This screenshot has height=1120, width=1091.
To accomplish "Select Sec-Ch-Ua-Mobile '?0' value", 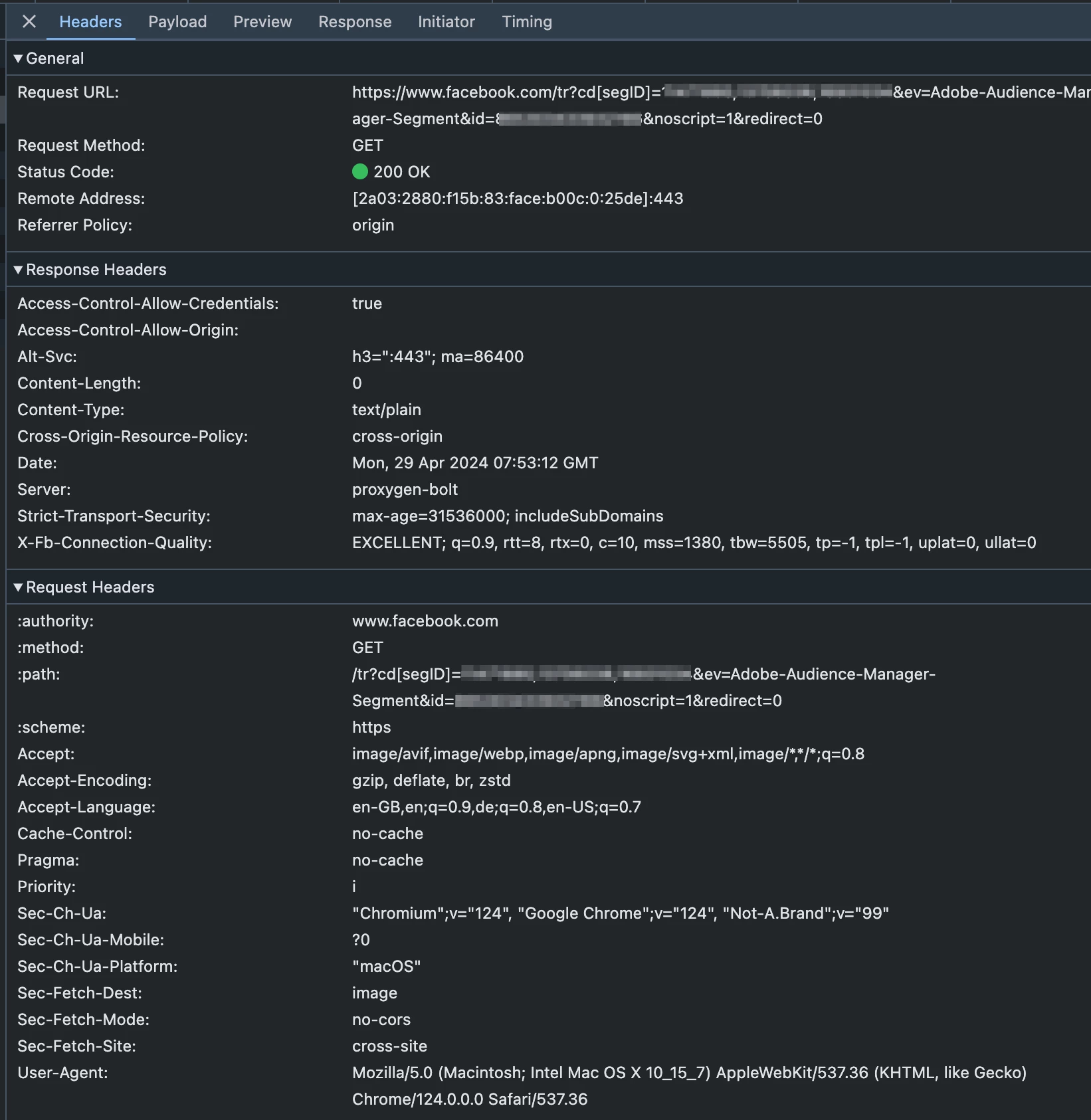I will [361, 940].
